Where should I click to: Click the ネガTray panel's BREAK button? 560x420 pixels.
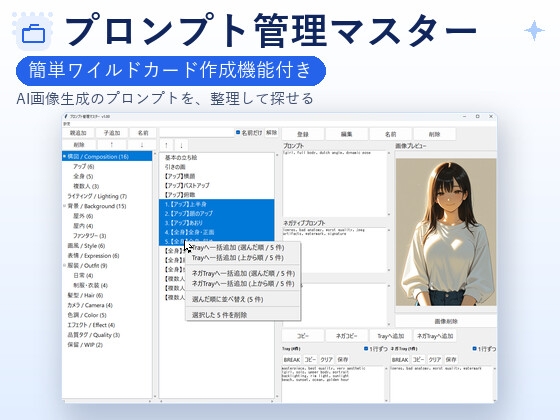pos(400,360)
